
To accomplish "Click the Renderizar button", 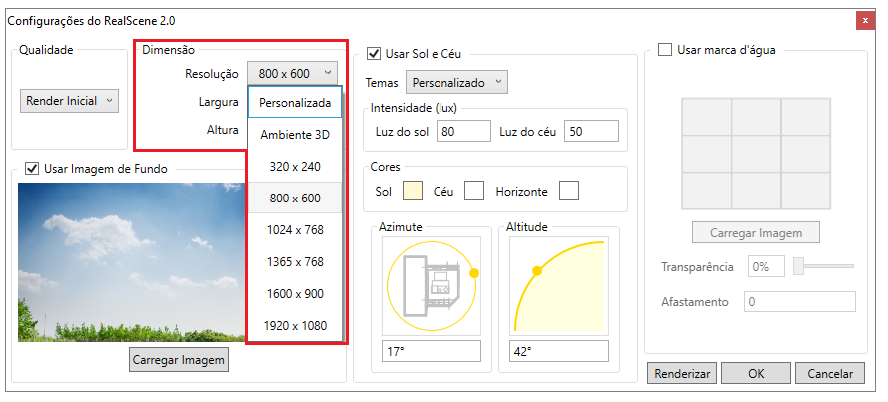I will (x=682, y=374).
